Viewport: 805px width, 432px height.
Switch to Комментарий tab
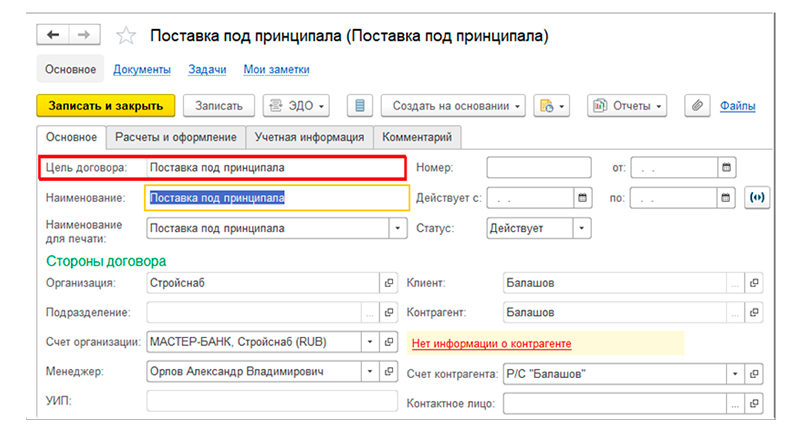(417, 137)
